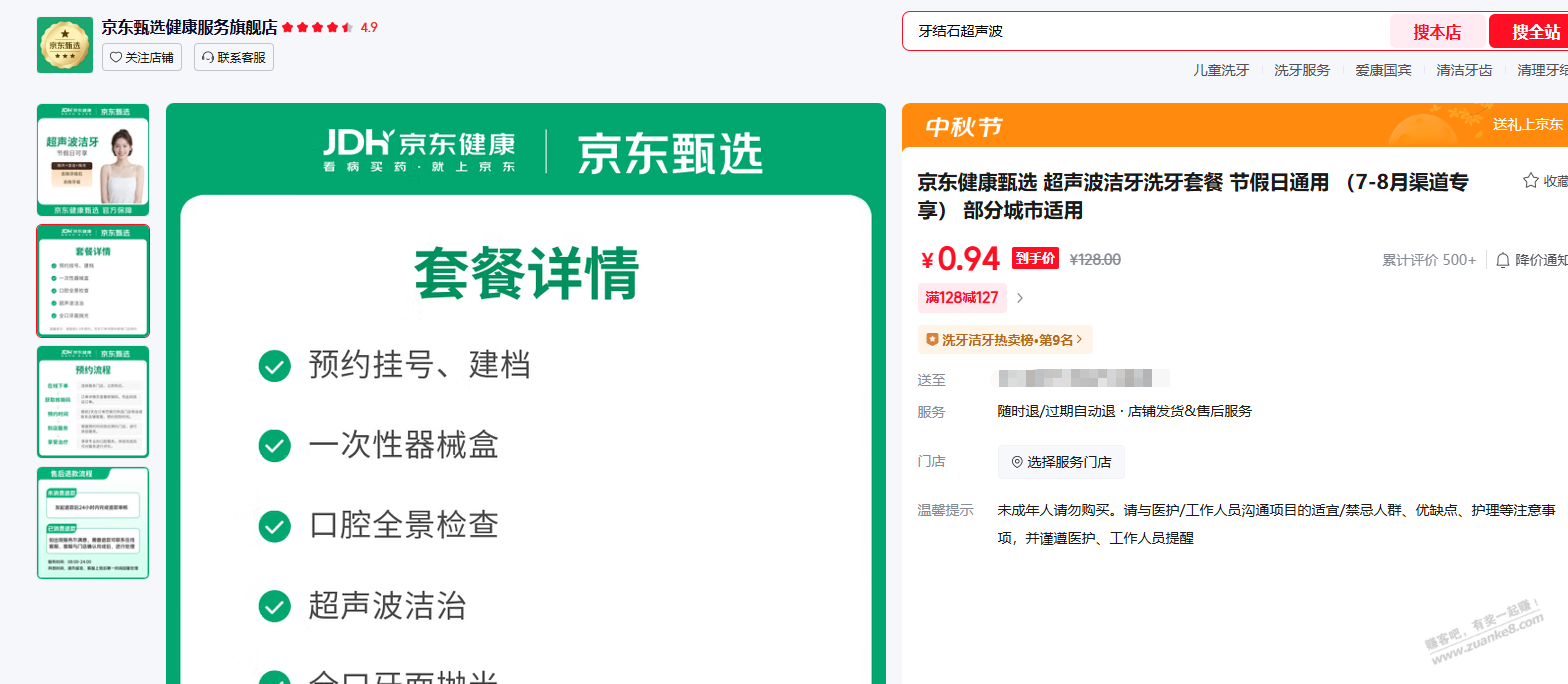Viewport: 1568px width, 684px height.
Task: Open the 送至 delivery address selector
Action: (1084, 379)
